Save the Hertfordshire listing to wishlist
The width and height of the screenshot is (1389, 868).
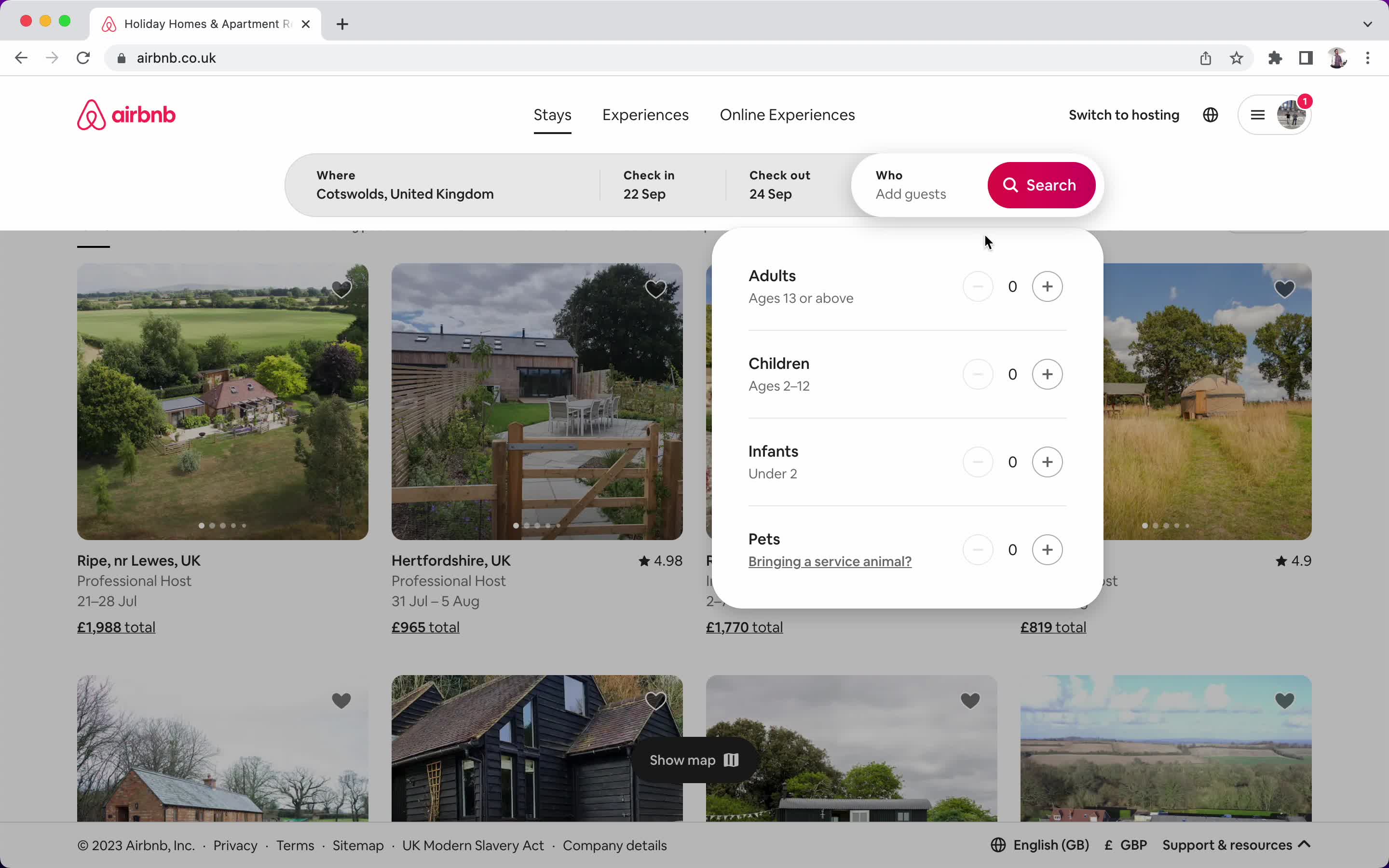click(655, 289)
